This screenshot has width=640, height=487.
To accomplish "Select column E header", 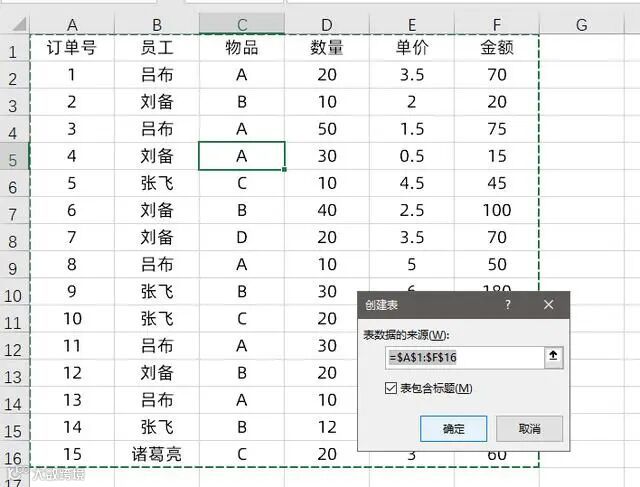I will click(412, 24).
